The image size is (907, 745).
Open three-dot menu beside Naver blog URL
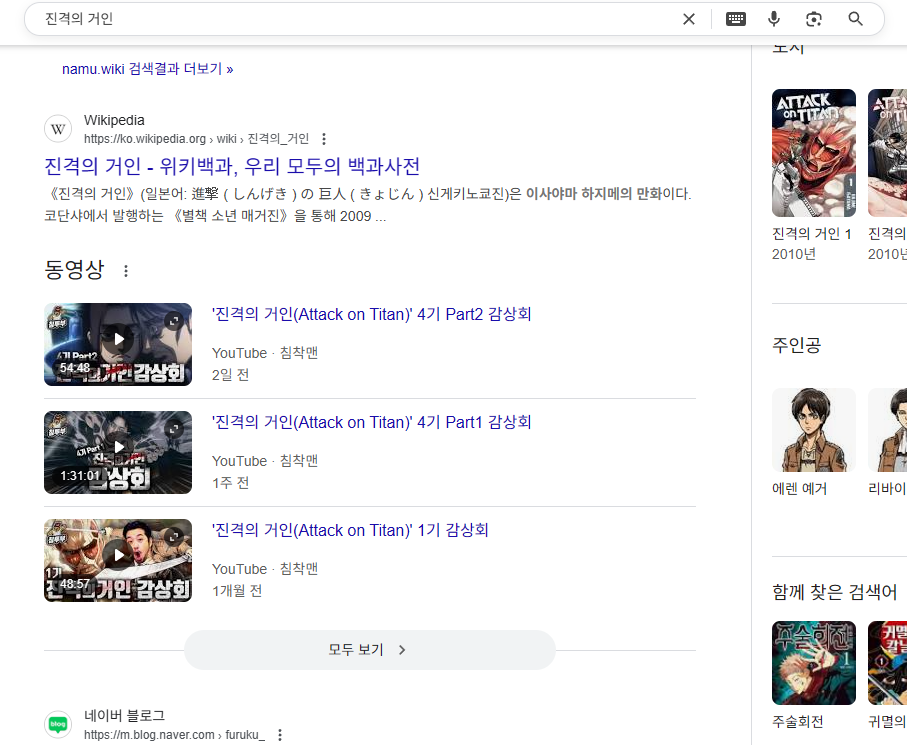click(280, 735)
